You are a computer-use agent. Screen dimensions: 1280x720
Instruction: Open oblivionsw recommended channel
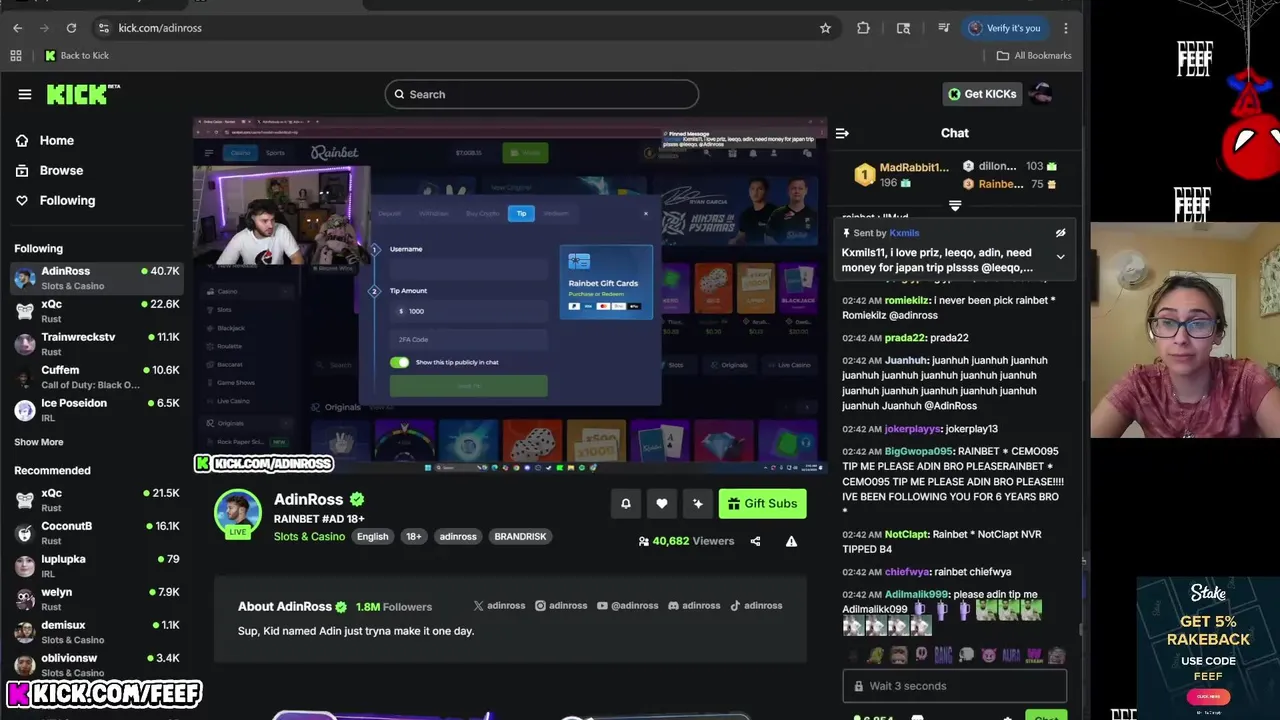(97, 665)
